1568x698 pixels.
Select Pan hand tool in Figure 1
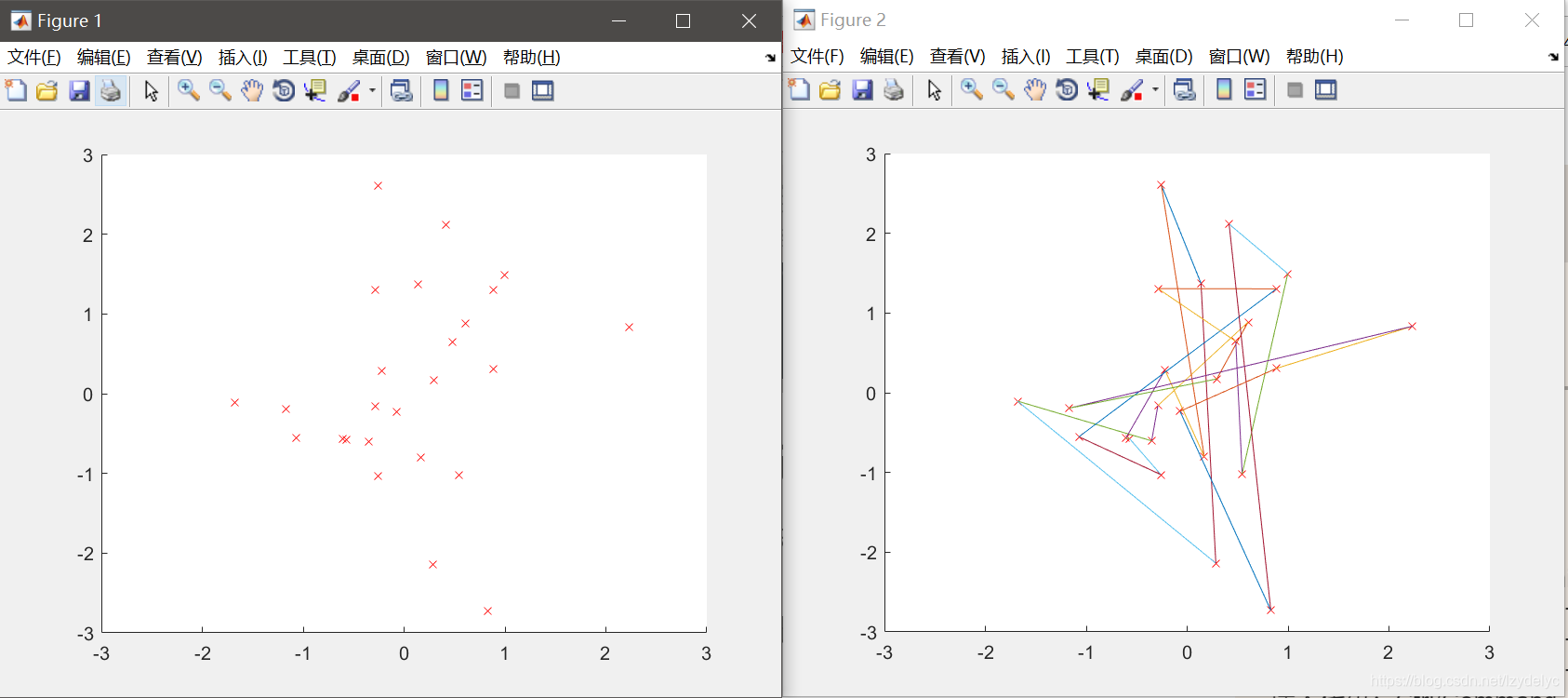(x=252, y=90)
